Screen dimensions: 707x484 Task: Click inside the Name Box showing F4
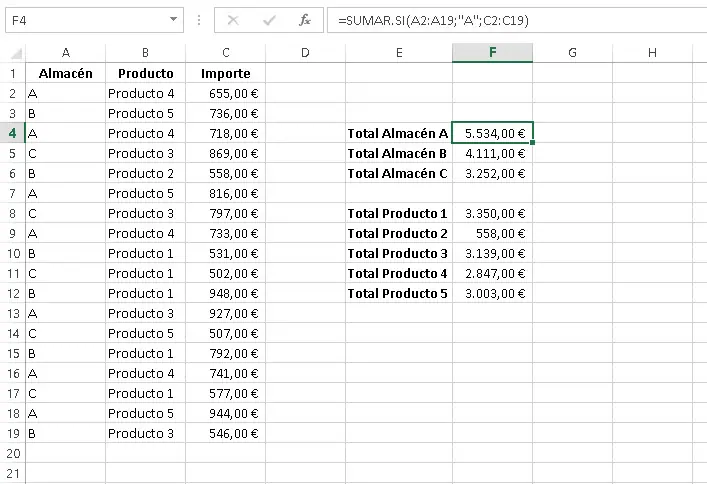coord(80,20)
